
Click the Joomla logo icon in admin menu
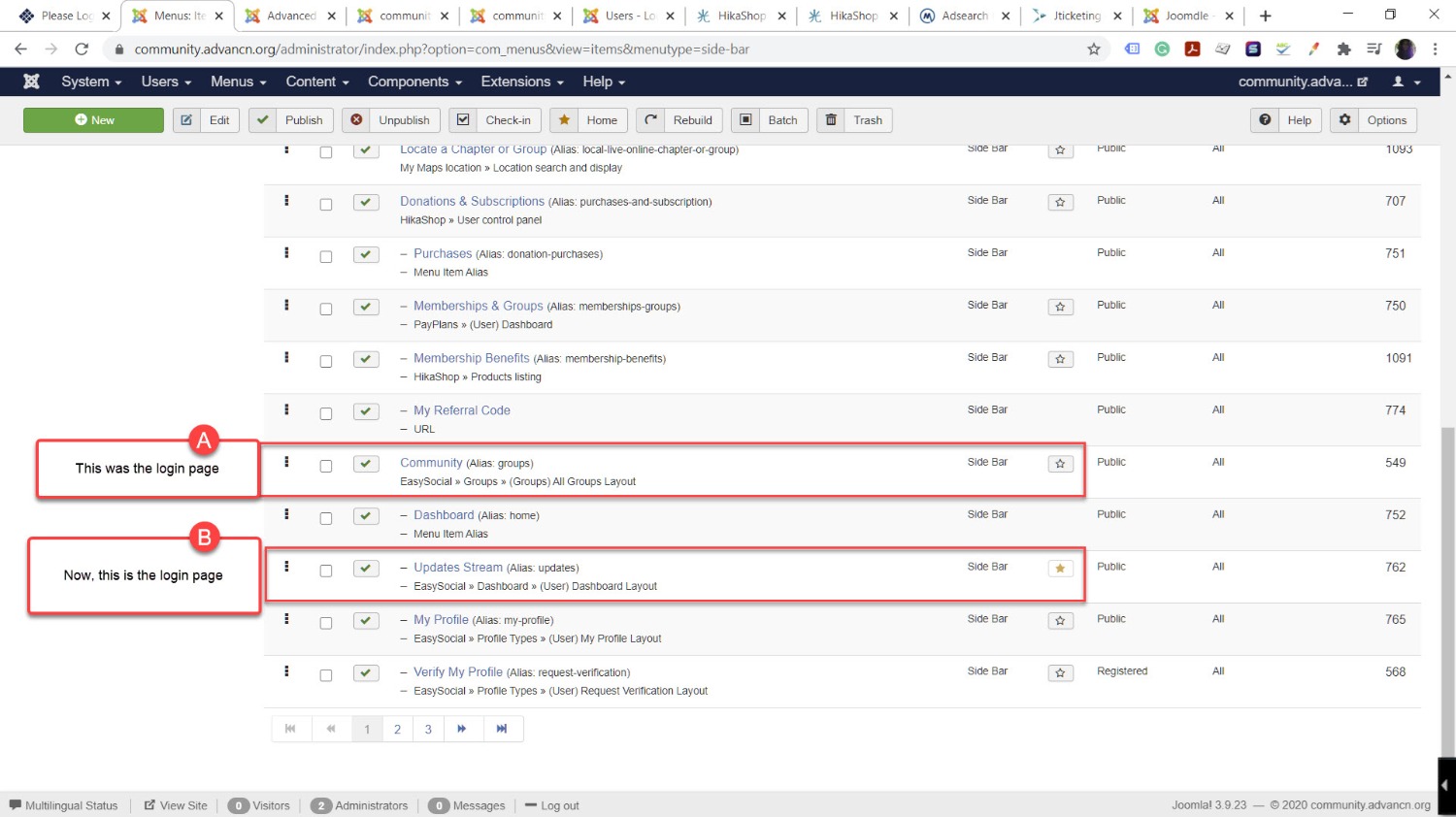pos(31,82)
